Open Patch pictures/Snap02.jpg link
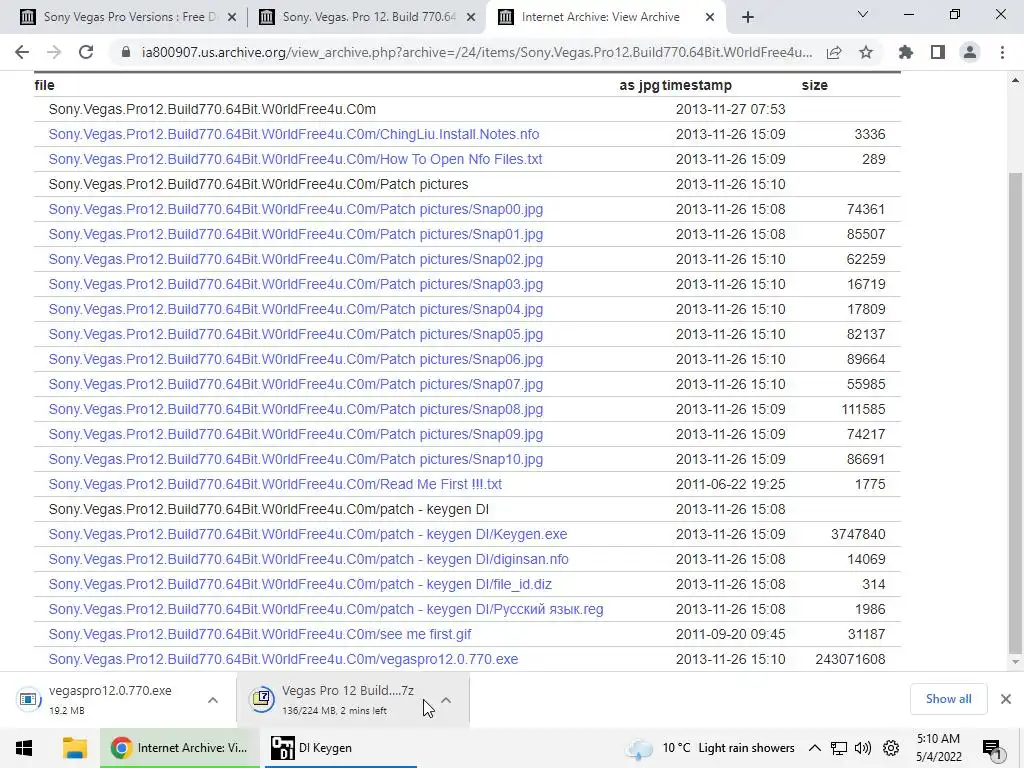The height and width of the screenshot is (768, 1024). [296, 259]
